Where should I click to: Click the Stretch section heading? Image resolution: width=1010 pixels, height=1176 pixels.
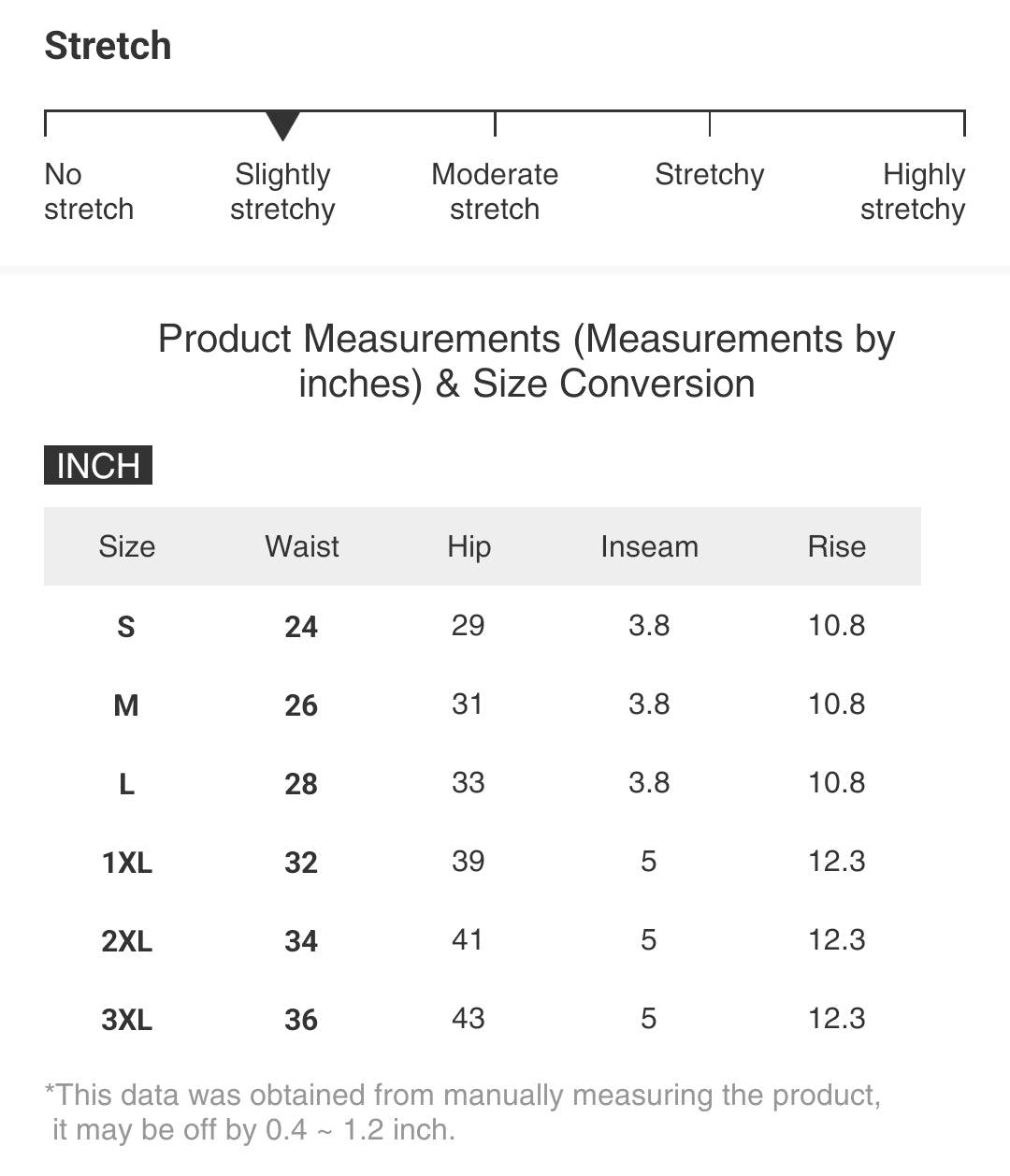(x=108, y=46)
